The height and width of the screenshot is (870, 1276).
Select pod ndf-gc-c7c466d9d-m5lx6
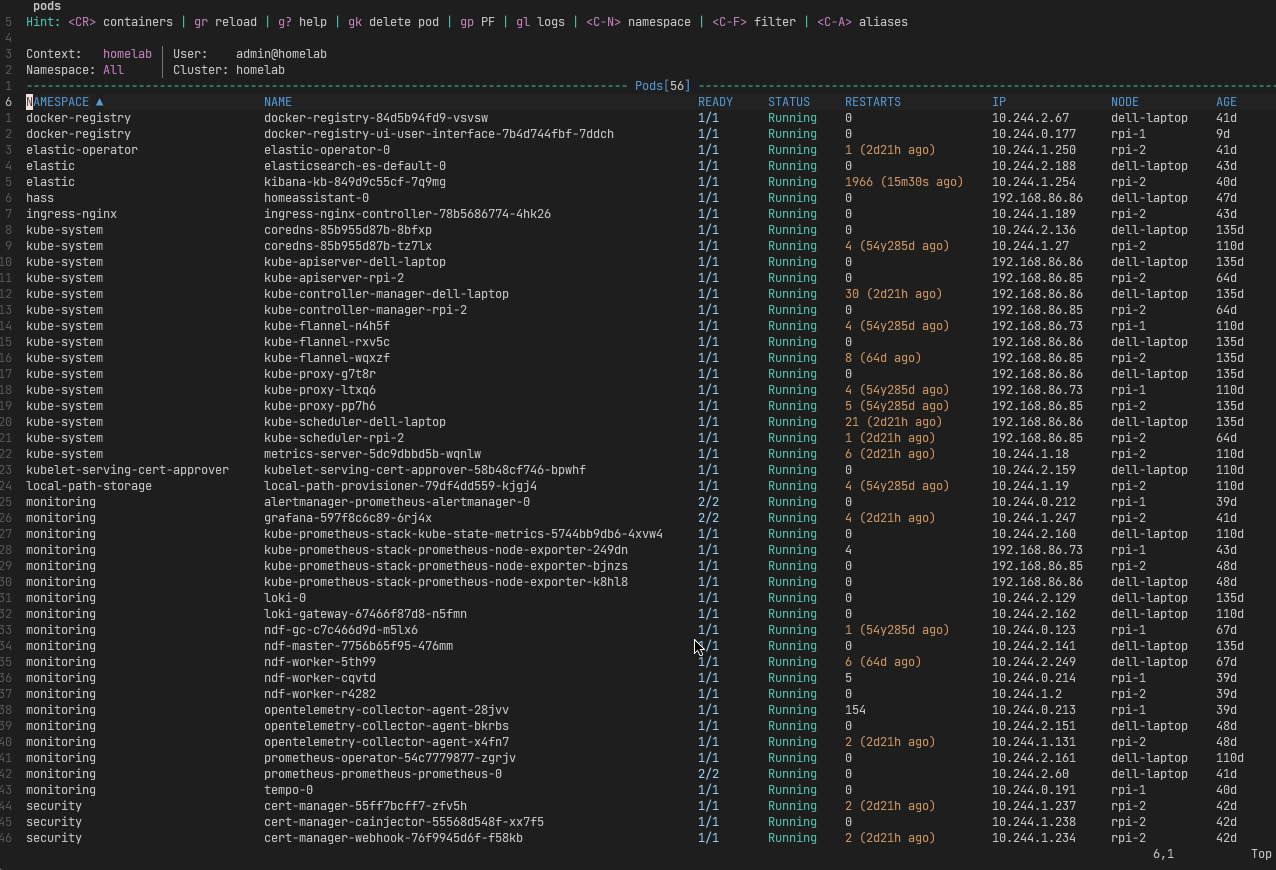[341, 630]
